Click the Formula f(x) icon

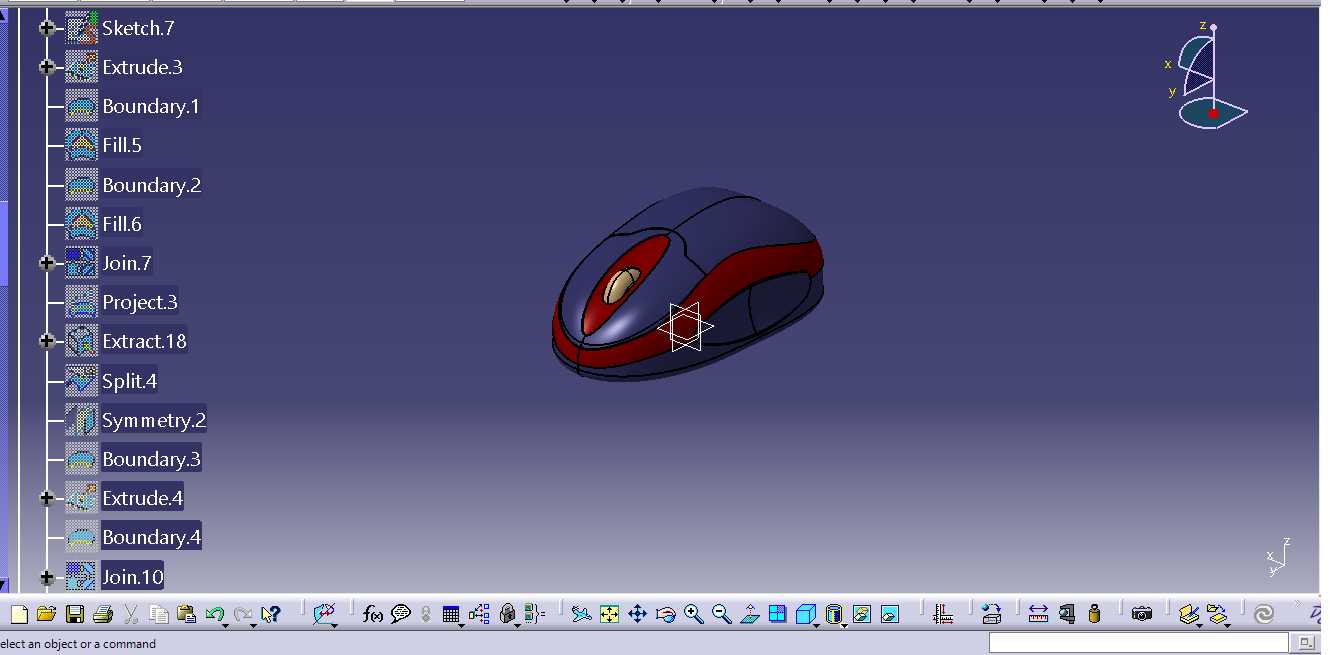(x=373, y=614)
